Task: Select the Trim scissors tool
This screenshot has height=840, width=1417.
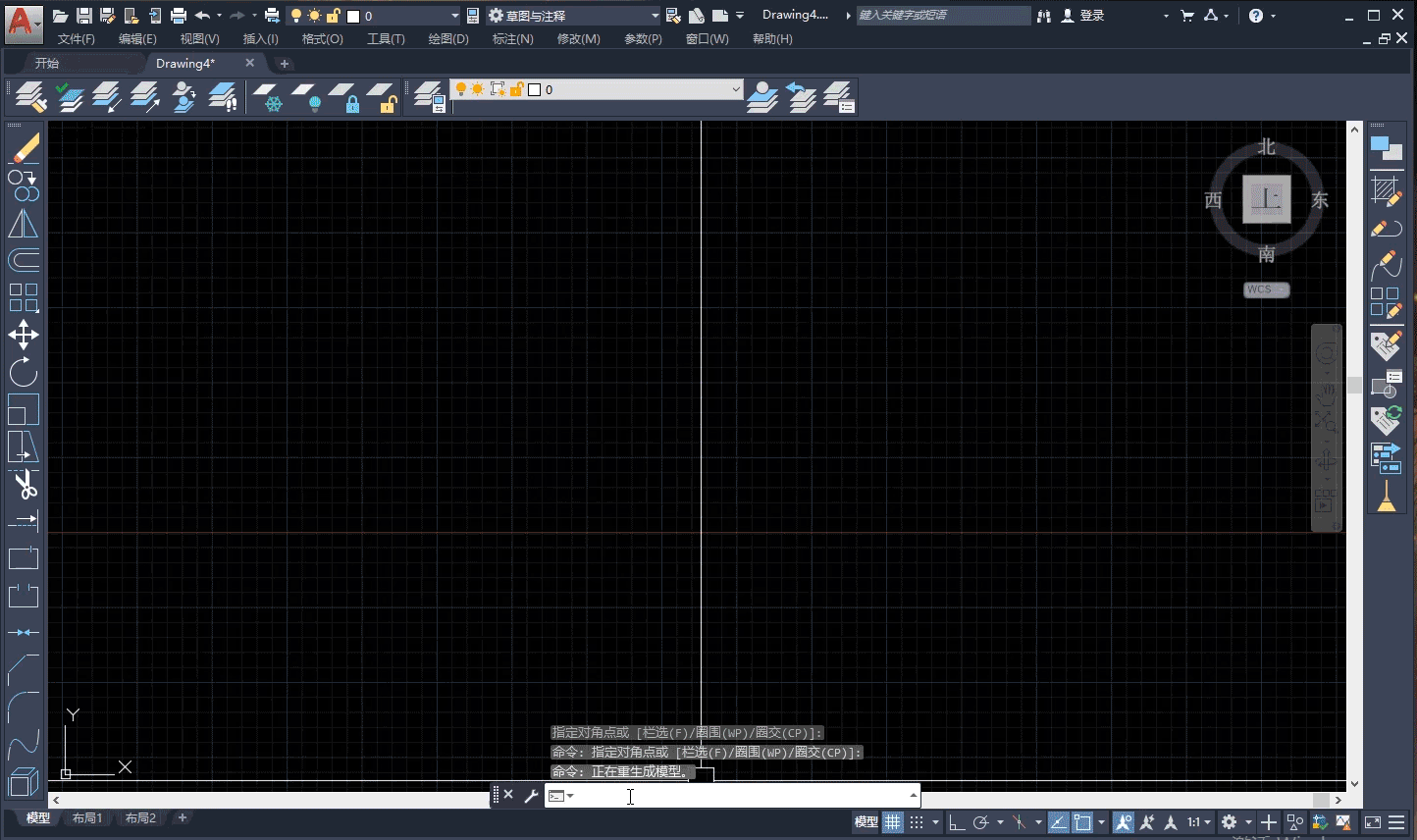Action: point(24,484)
